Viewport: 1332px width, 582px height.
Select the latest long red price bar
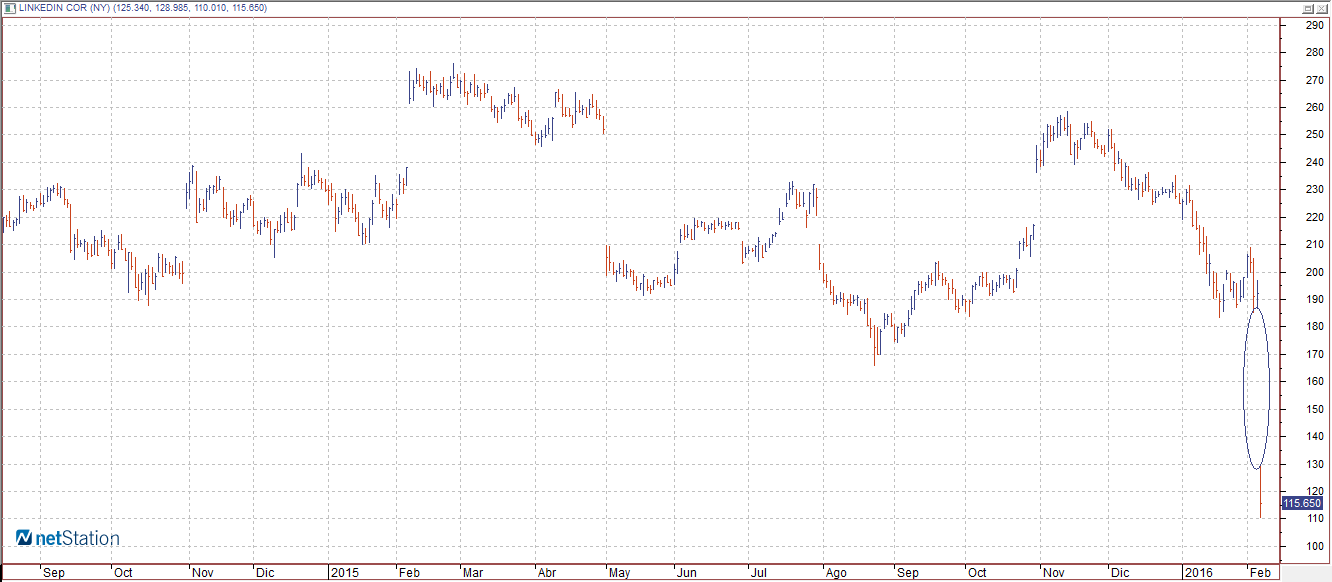[x=1260, y=493]
